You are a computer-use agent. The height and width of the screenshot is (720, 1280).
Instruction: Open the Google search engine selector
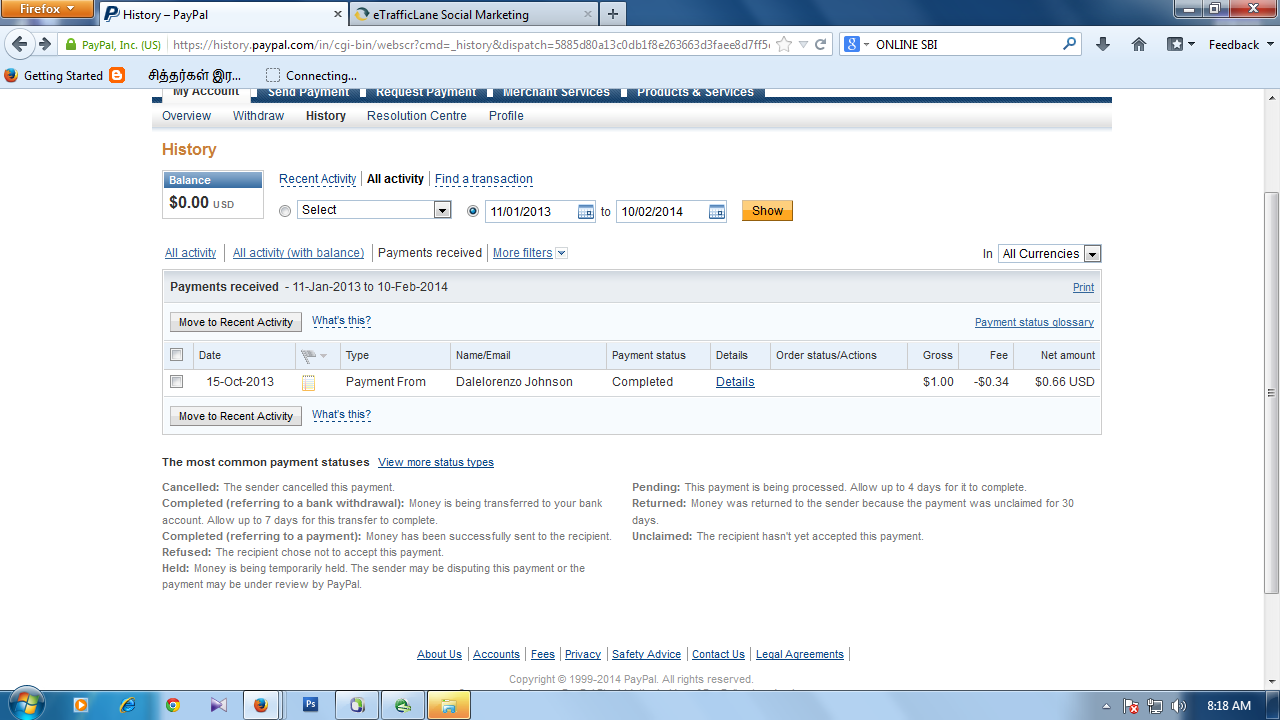858,44
